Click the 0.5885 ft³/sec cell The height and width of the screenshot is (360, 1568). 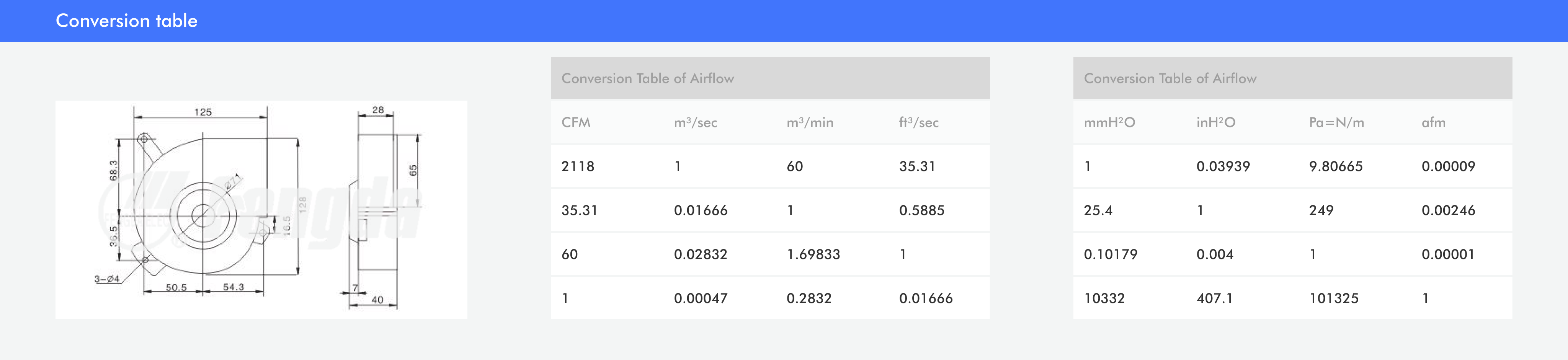[921, 210]
